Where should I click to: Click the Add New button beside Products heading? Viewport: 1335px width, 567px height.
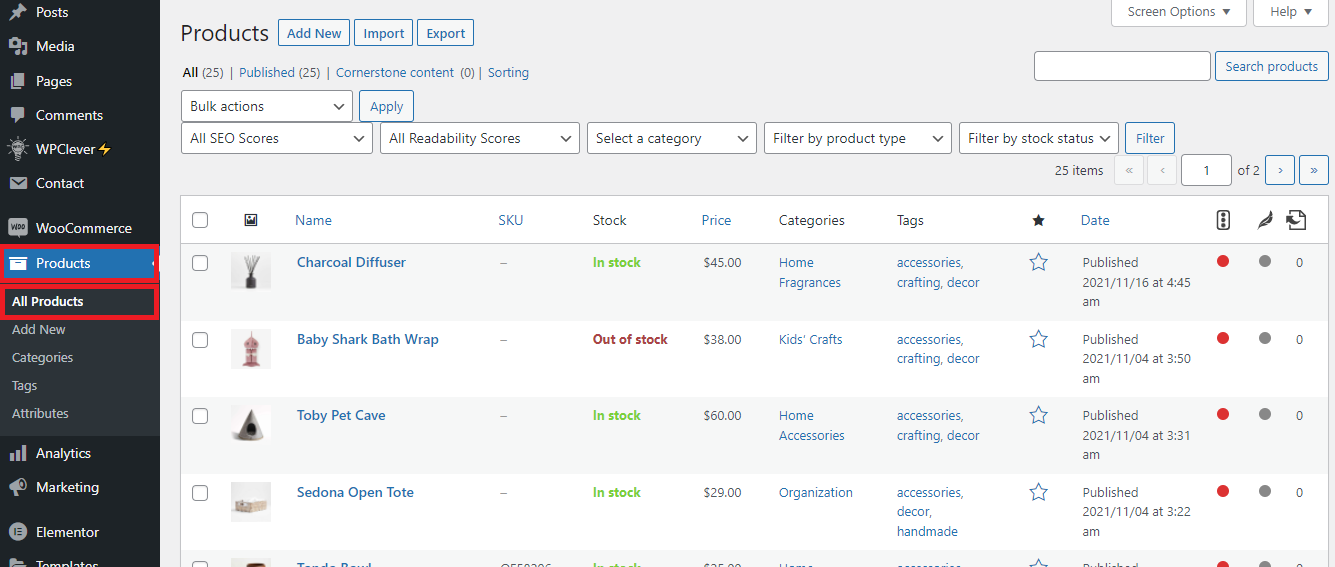click(314, 33)
